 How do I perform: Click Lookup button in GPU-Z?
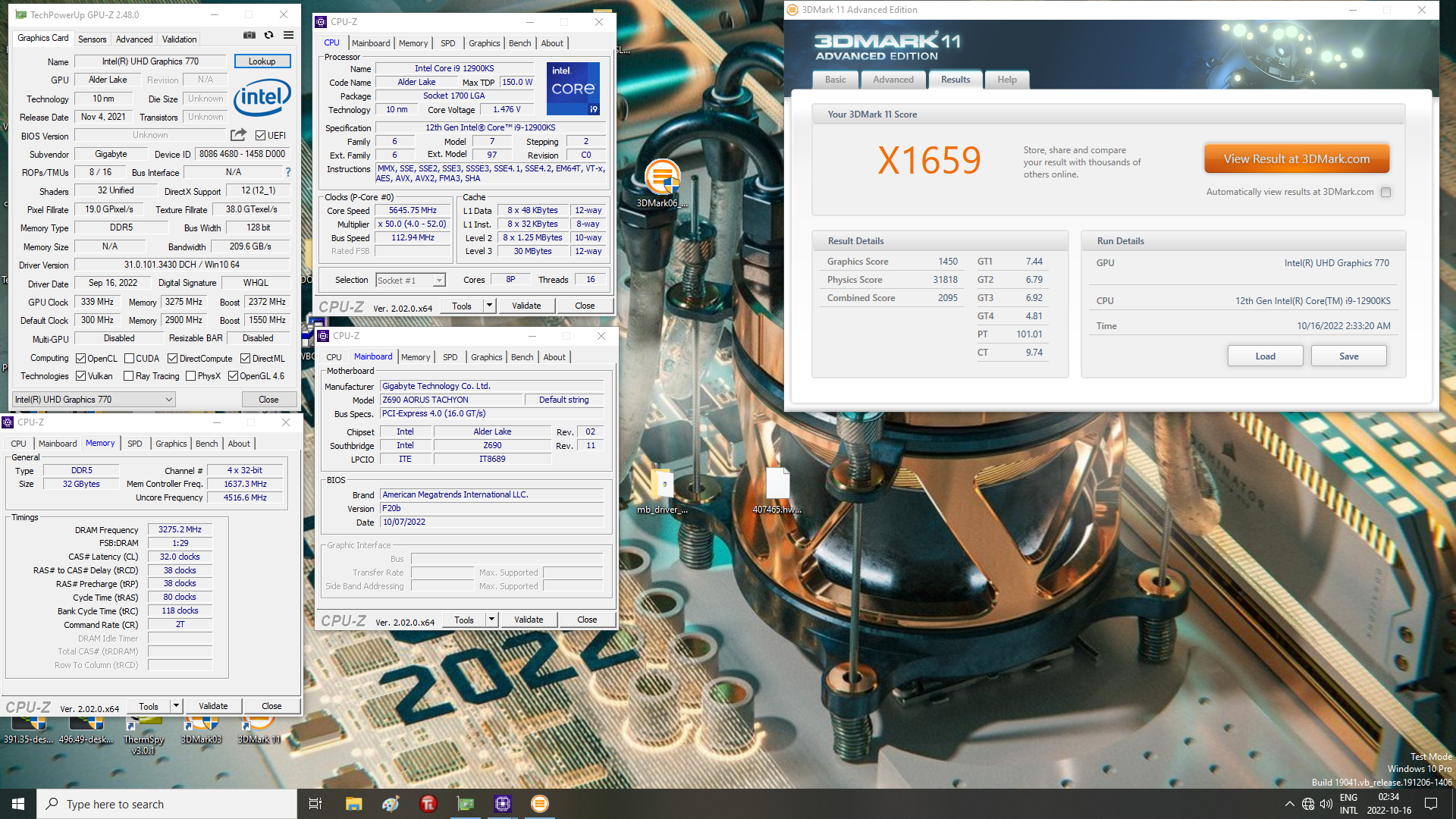coord(262,61)
